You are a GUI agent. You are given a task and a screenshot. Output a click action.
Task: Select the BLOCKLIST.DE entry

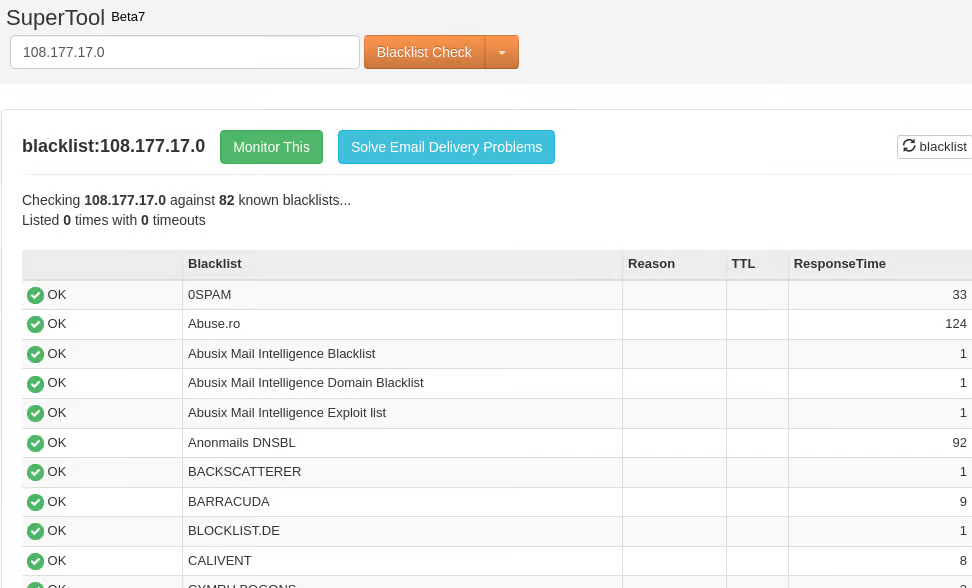[234, 531]
